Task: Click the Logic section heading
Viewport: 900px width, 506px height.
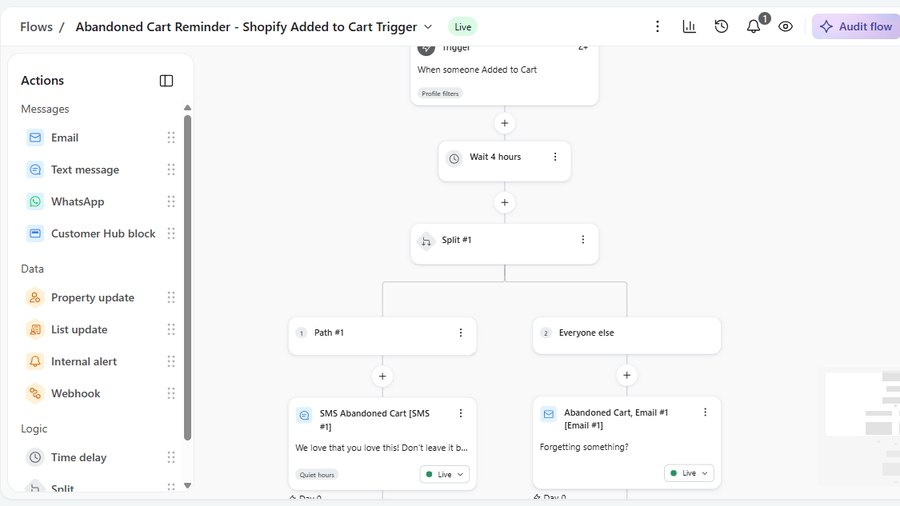Action: tap(34, 429)
